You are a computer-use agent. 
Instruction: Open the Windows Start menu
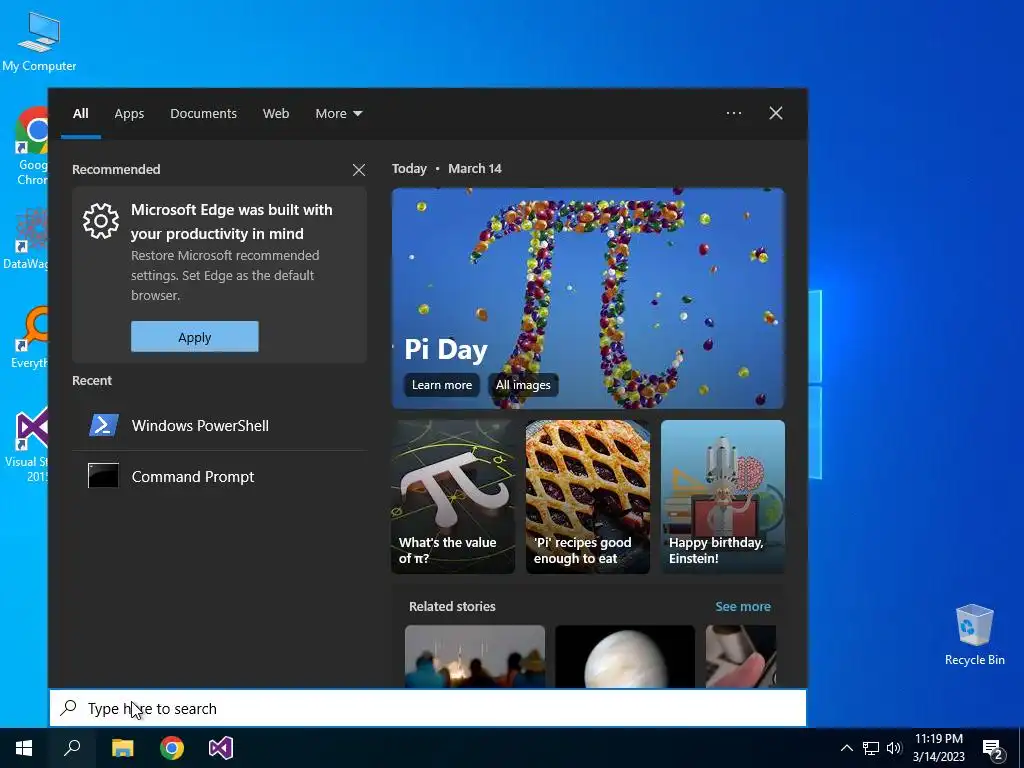tap(24, 748)
